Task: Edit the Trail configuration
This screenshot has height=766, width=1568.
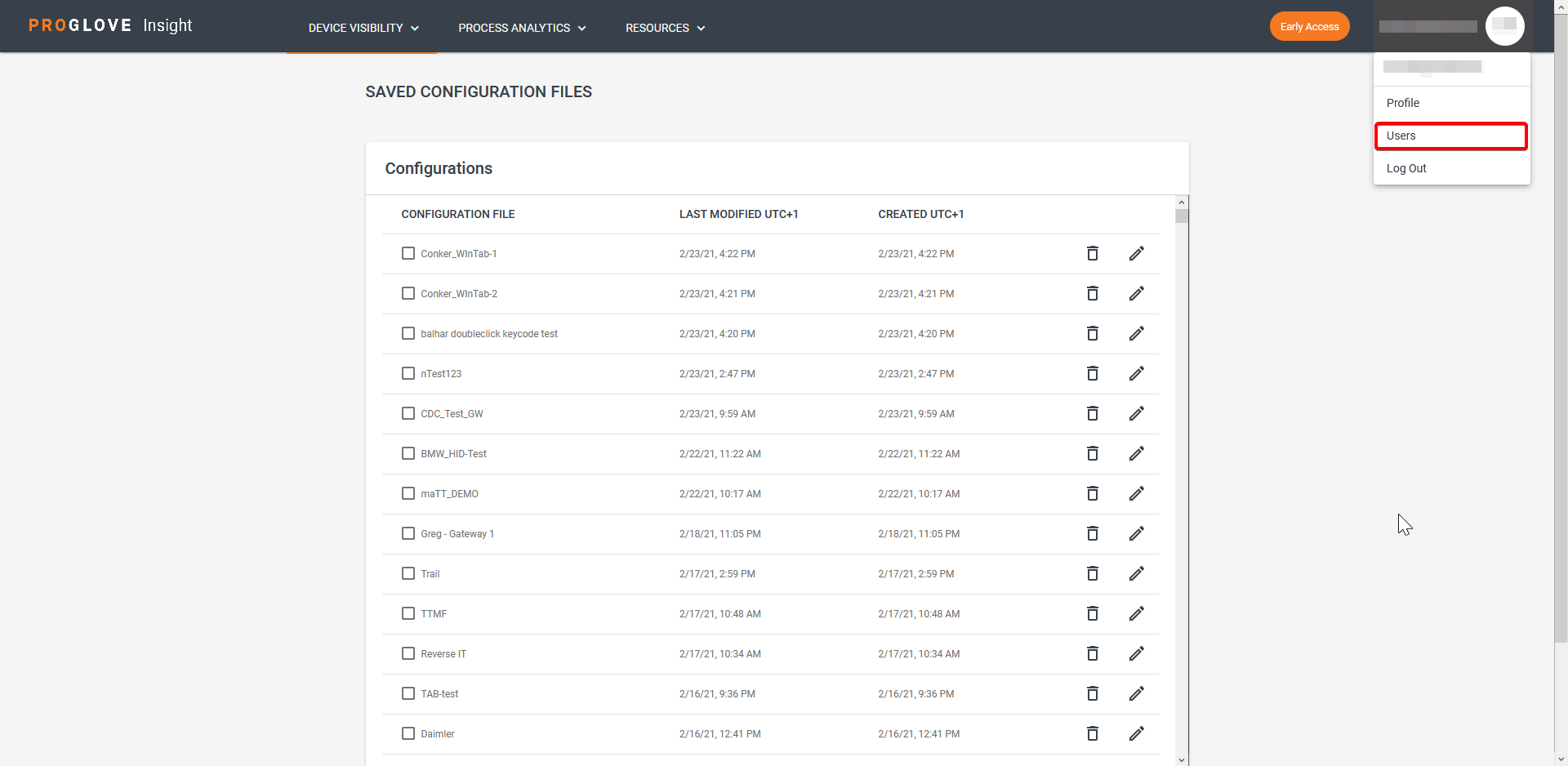Action: (1136, 573)
